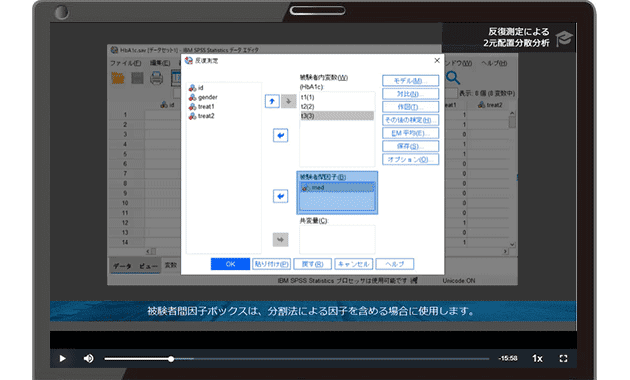Viewport: 630px width, 380px height.
Task: Open the ファイル (File) menu
Action: [x=125, y=63]
